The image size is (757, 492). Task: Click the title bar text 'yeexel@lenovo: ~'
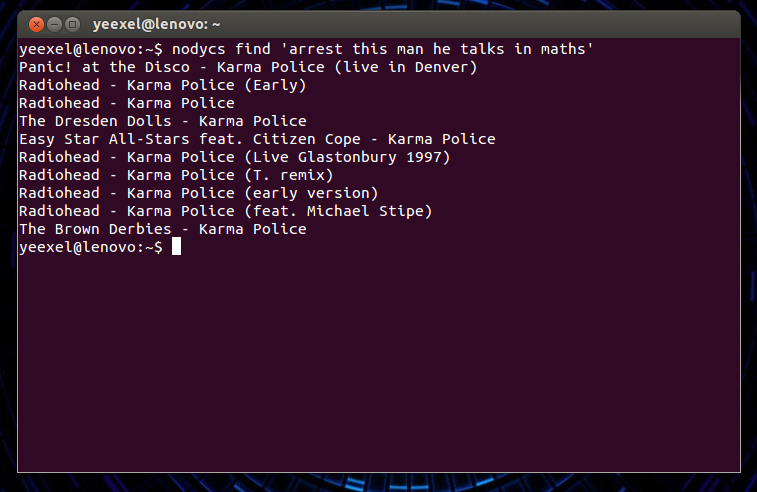156,24
